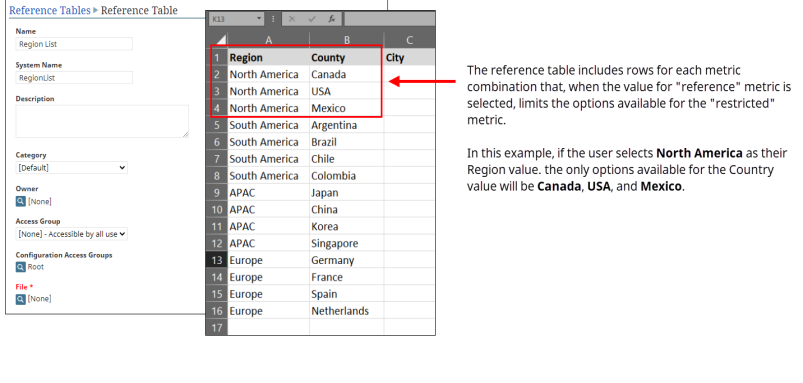The image size is (803, 383).
Task: Open the File lookup search icon
Action: (20, 299)
